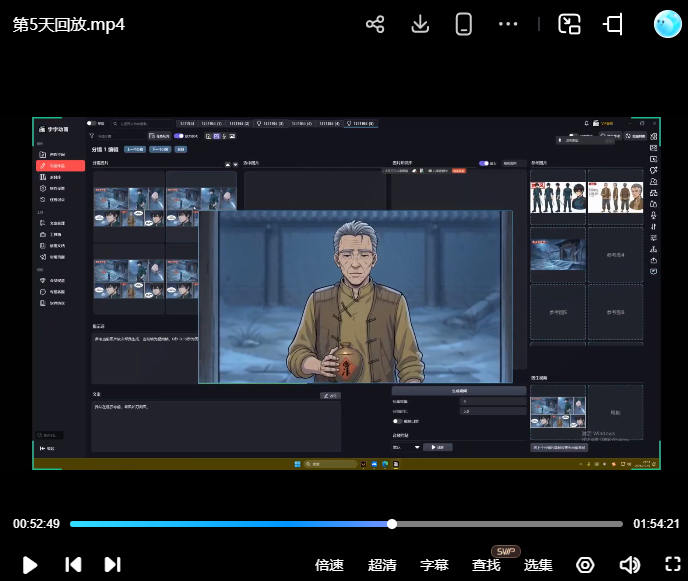The height and width of the screenshot is (581, 688).
Task: Click the download icon in the top bar
Action: [420, 24]
